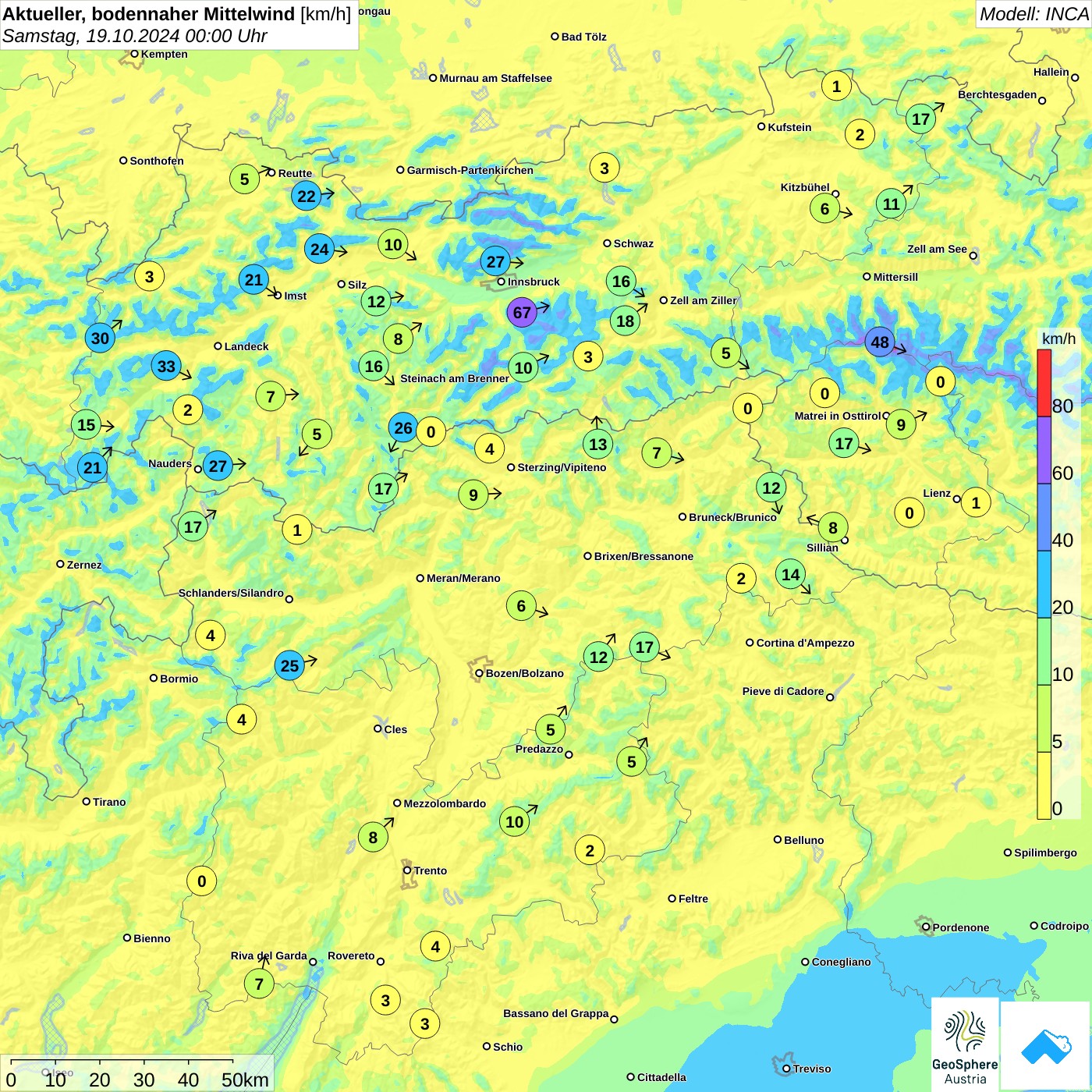Click the 'Samstag, 19.10.2024 00:00 Uhr' timestamp
This screenshot has height=1092, width=1092.
pos(135,36)
